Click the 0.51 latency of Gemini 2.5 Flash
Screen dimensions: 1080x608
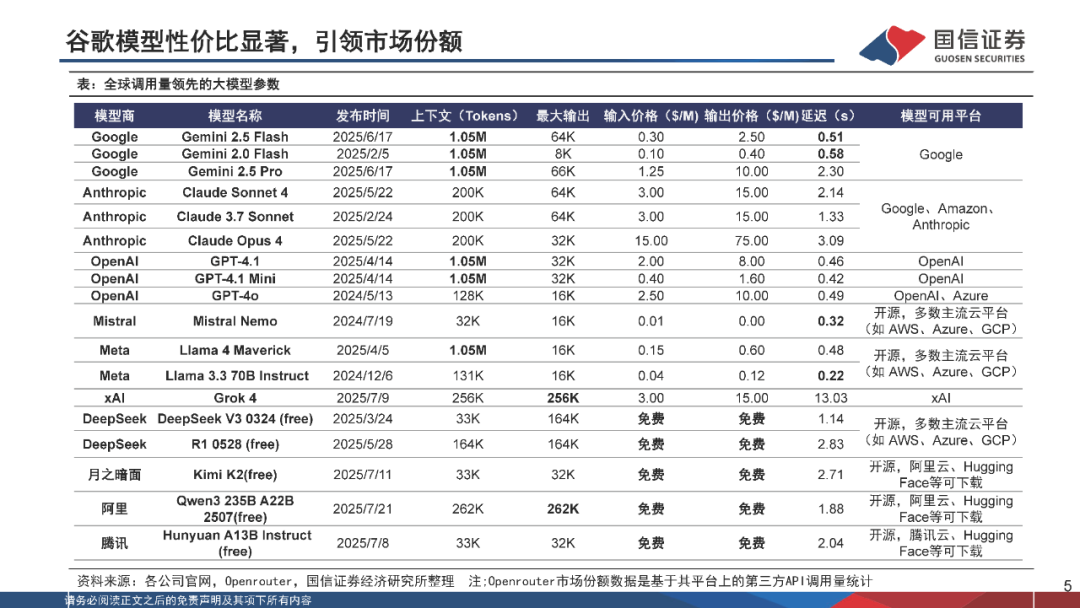pos(831,137)
